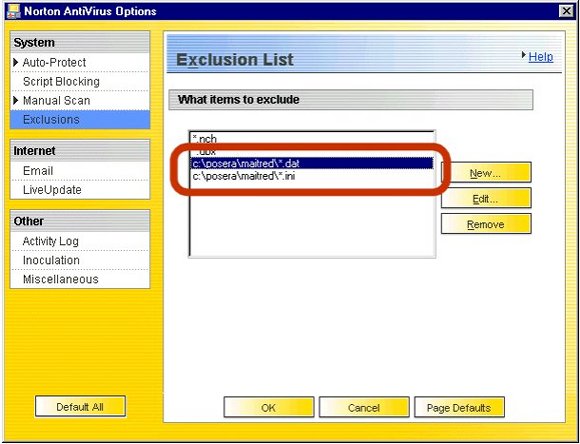Select the c:\posera\maitred\*.ini entry
Image resolution: width=580 pixels, height=444 pixels.
click(x=311, y=176)
